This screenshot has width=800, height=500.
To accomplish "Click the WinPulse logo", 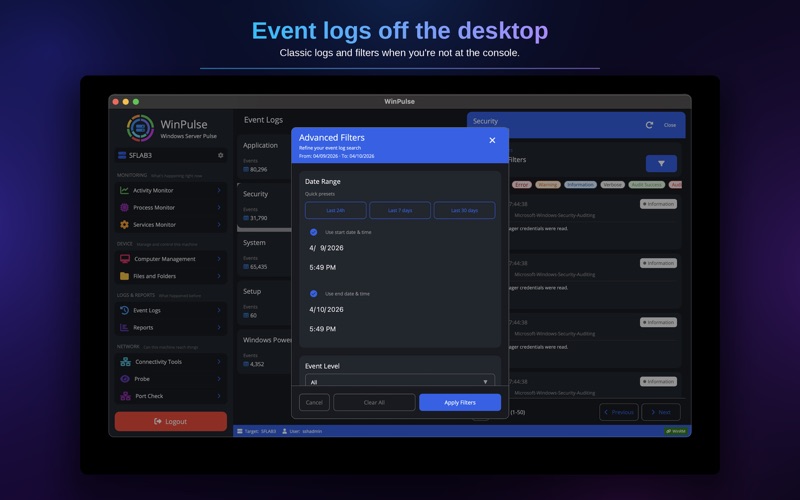I will tap(140, 128).
